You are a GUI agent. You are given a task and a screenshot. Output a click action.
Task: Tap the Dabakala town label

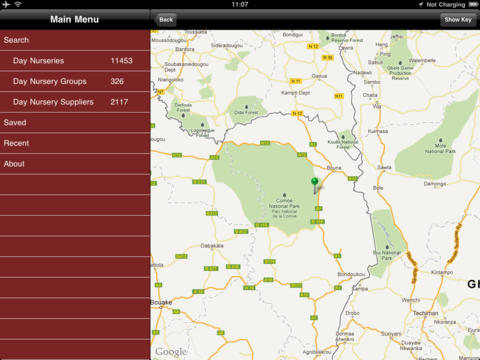click(212, 246)
